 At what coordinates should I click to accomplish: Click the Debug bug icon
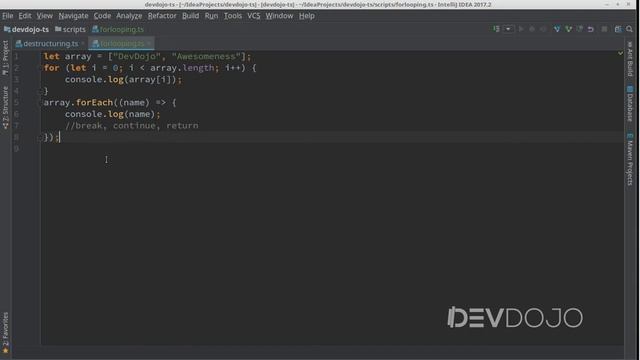click(532, 29)
